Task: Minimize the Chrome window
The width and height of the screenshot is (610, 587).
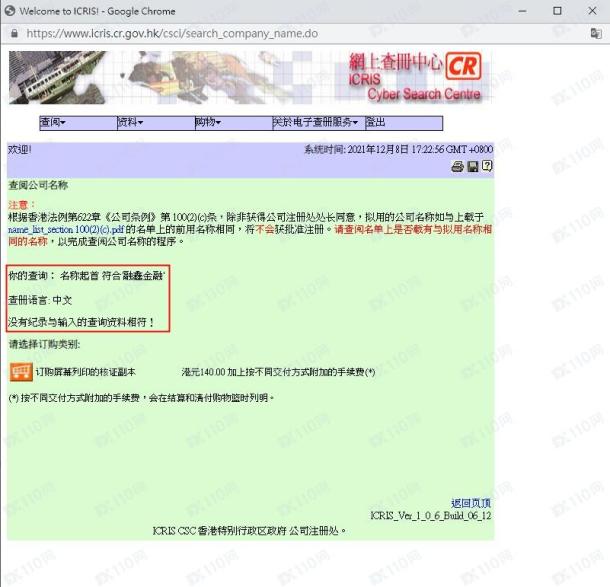Action: [x=522, y=11]
